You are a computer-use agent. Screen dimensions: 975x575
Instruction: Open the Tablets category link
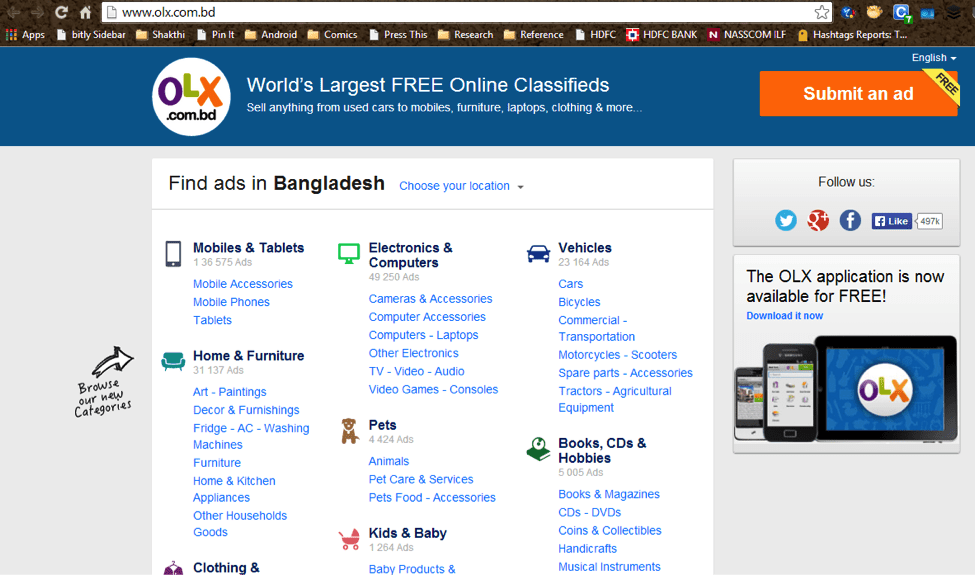coord(212,320)
